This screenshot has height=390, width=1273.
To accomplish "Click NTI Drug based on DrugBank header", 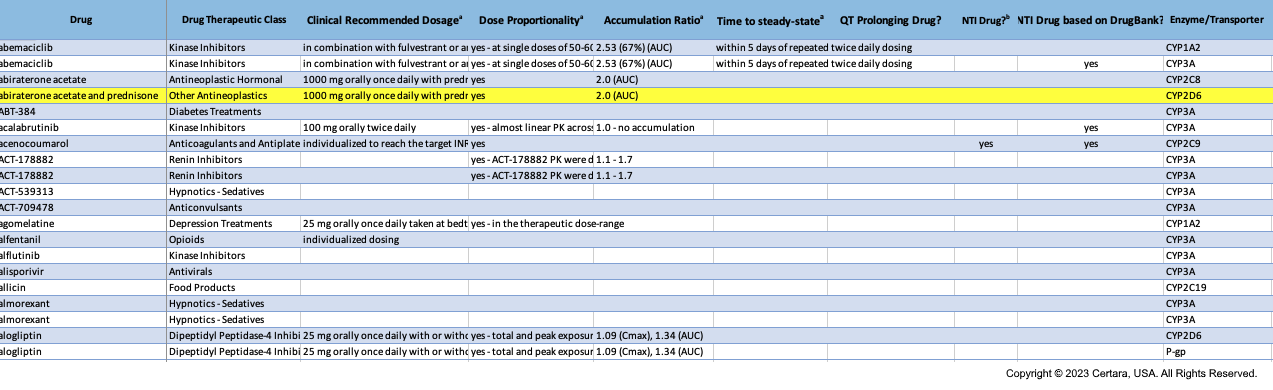I will (x=1090, y=20).
